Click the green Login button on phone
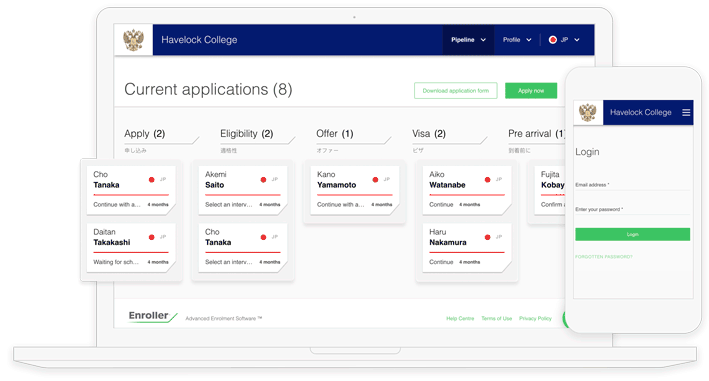Screen dimensions: 709x381 (633, 234)
